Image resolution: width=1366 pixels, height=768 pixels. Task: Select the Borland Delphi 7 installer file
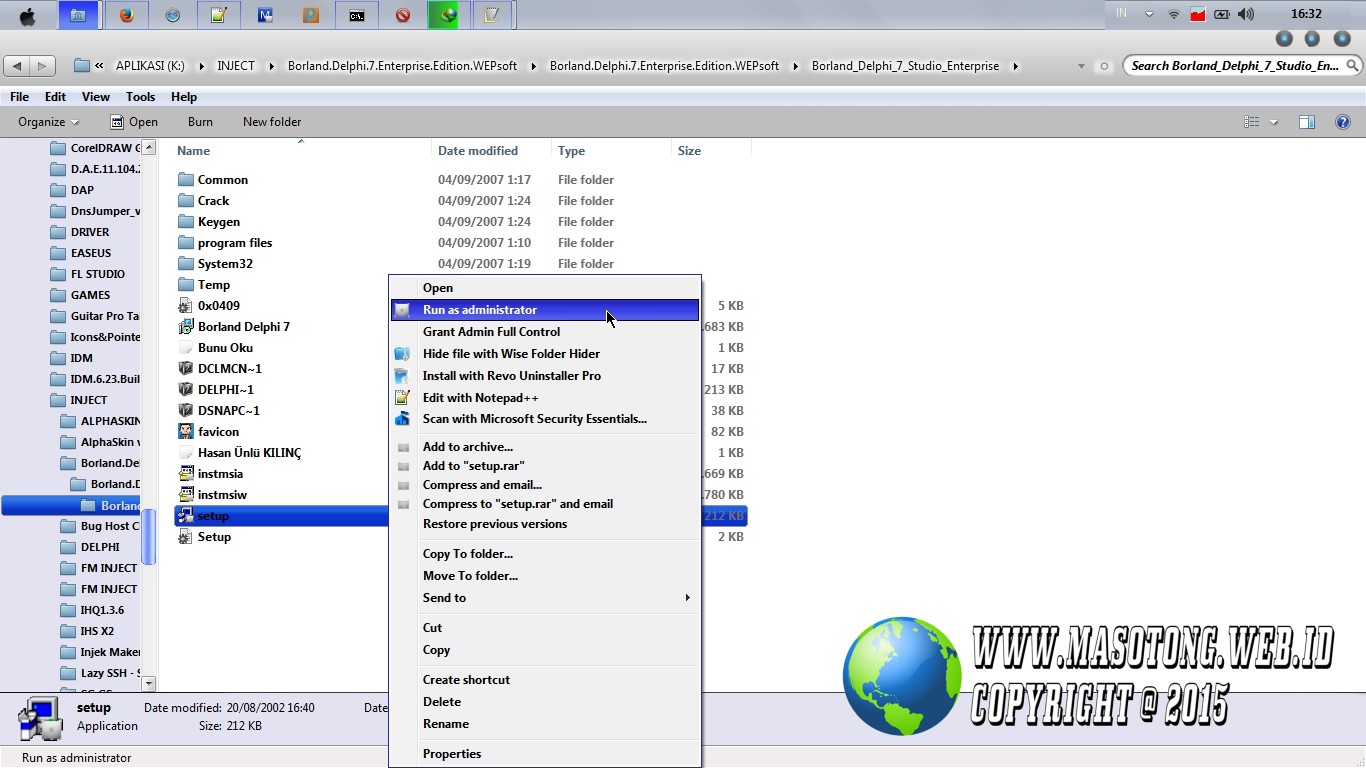233,327
